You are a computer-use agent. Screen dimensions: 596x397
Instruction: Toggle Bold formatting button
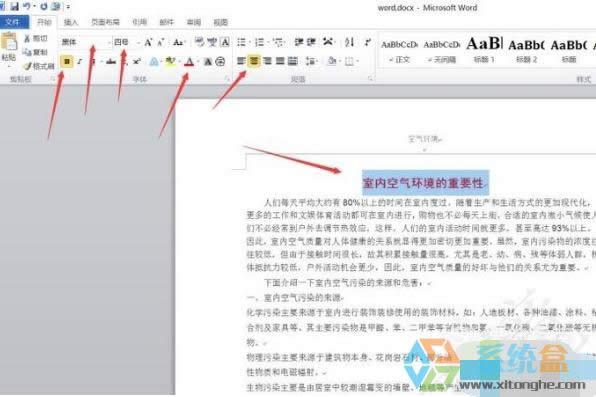(67, 61)
